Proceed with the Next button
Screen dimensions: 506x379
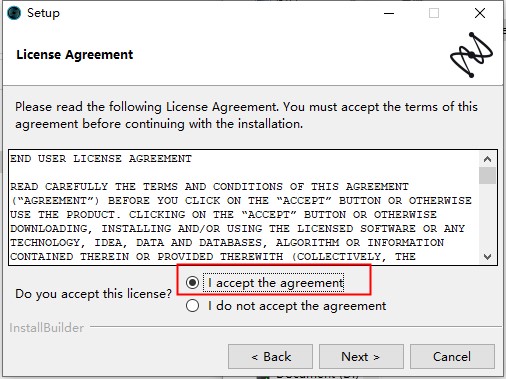tap(361, 357)
